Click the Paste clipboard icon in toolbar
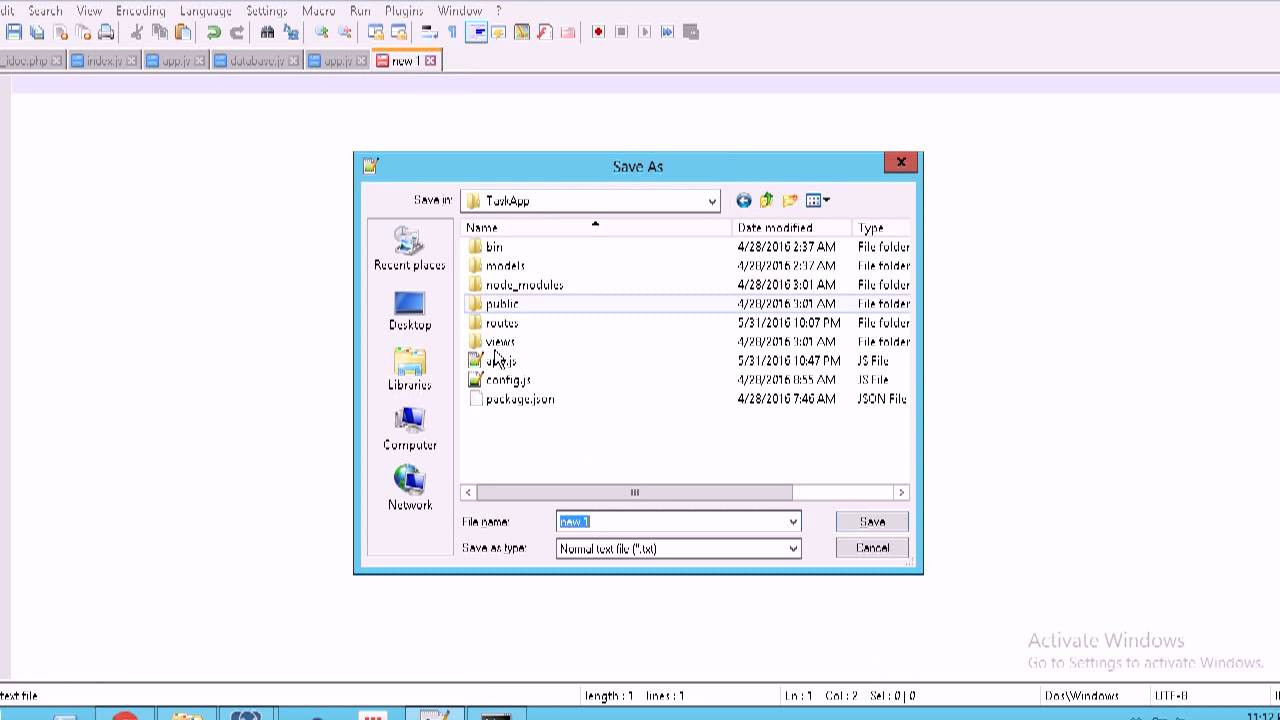1280x720 pixels. click(183, 32)
